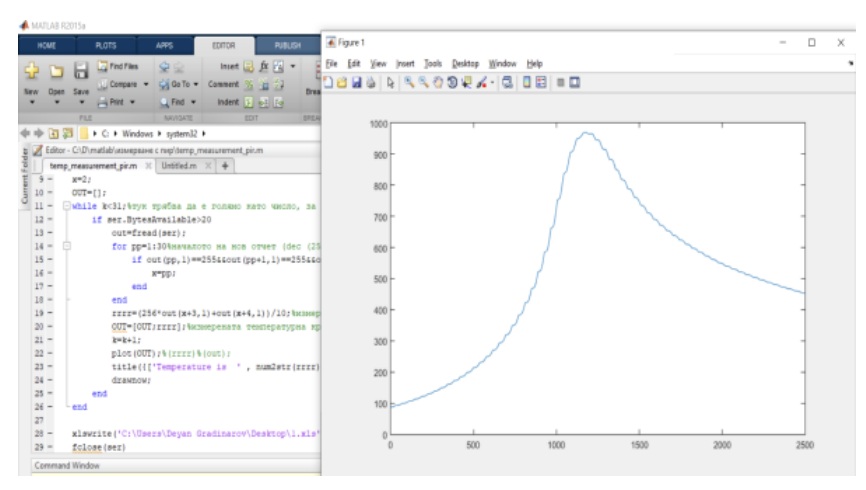Collapse the for loop code fold
866x490 pixels.
click(66, 244)
